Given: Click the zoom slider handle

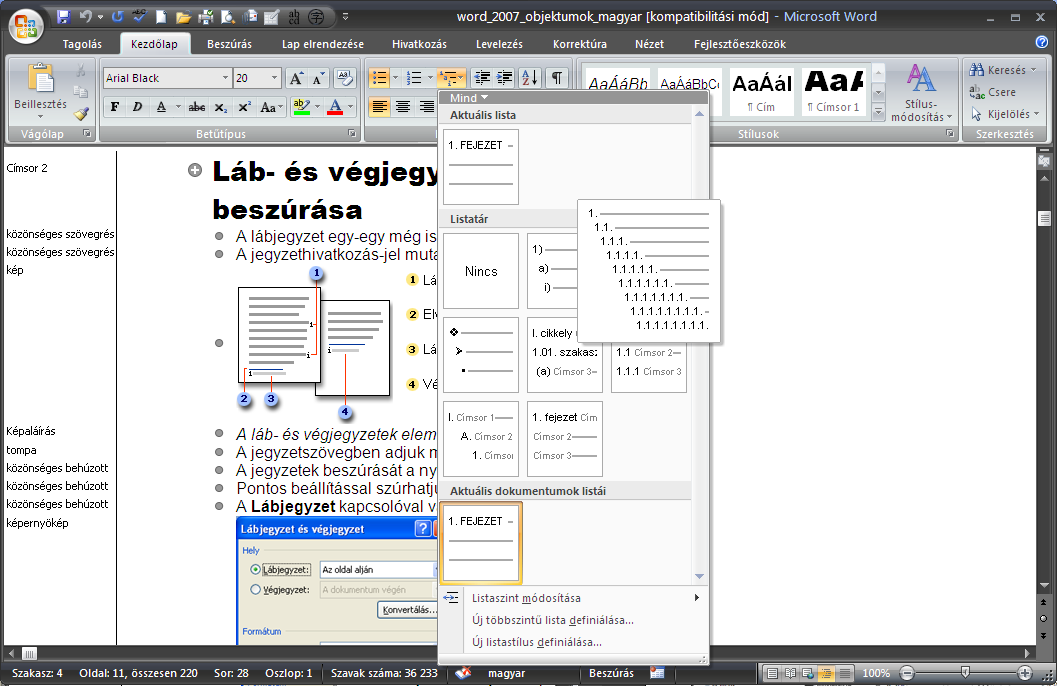Looking at the screenshot, I should 965,673.
